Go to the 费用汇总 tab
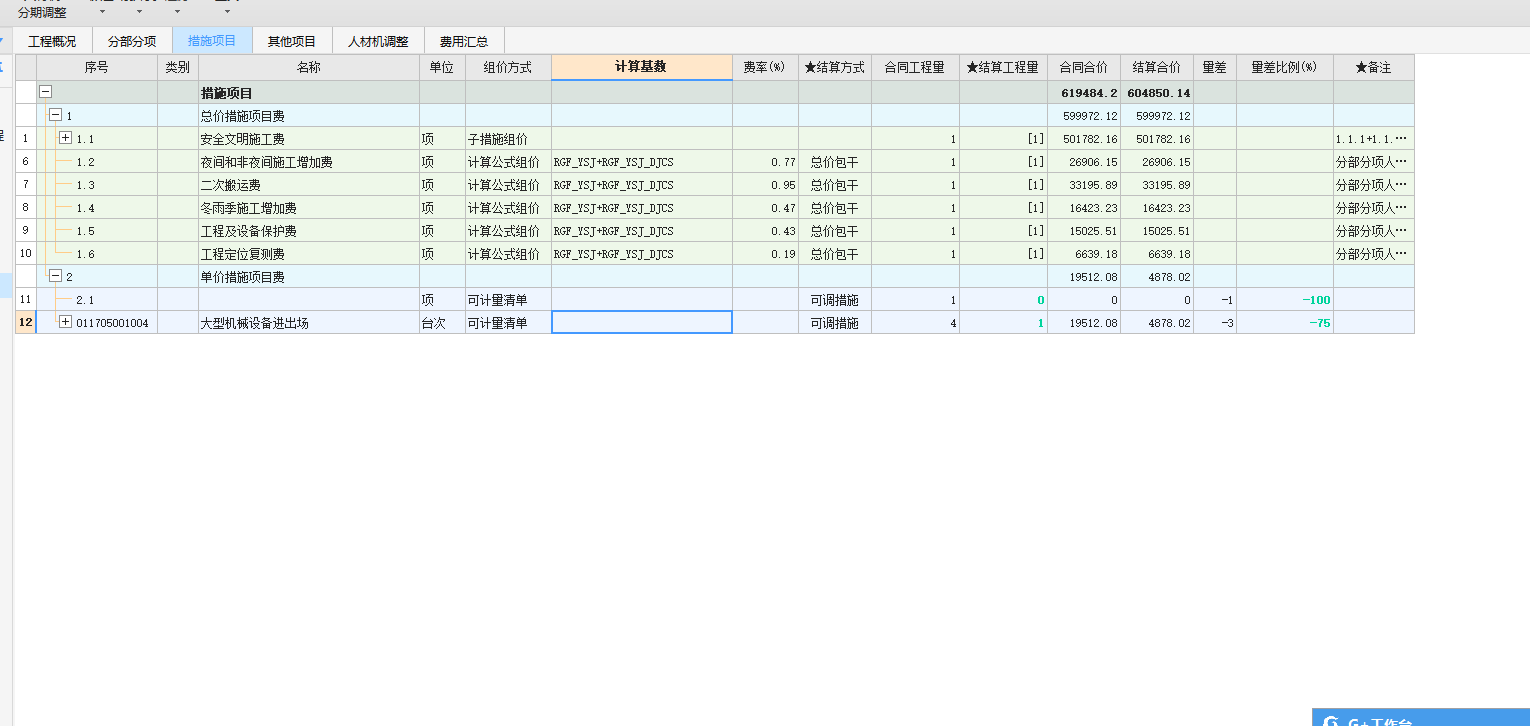The image size is (1530, 726). click(464, 41)
